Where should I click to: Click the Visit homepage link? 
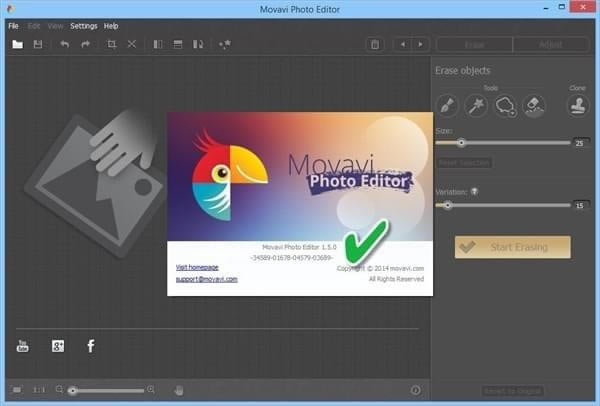[x=197, y=267]
